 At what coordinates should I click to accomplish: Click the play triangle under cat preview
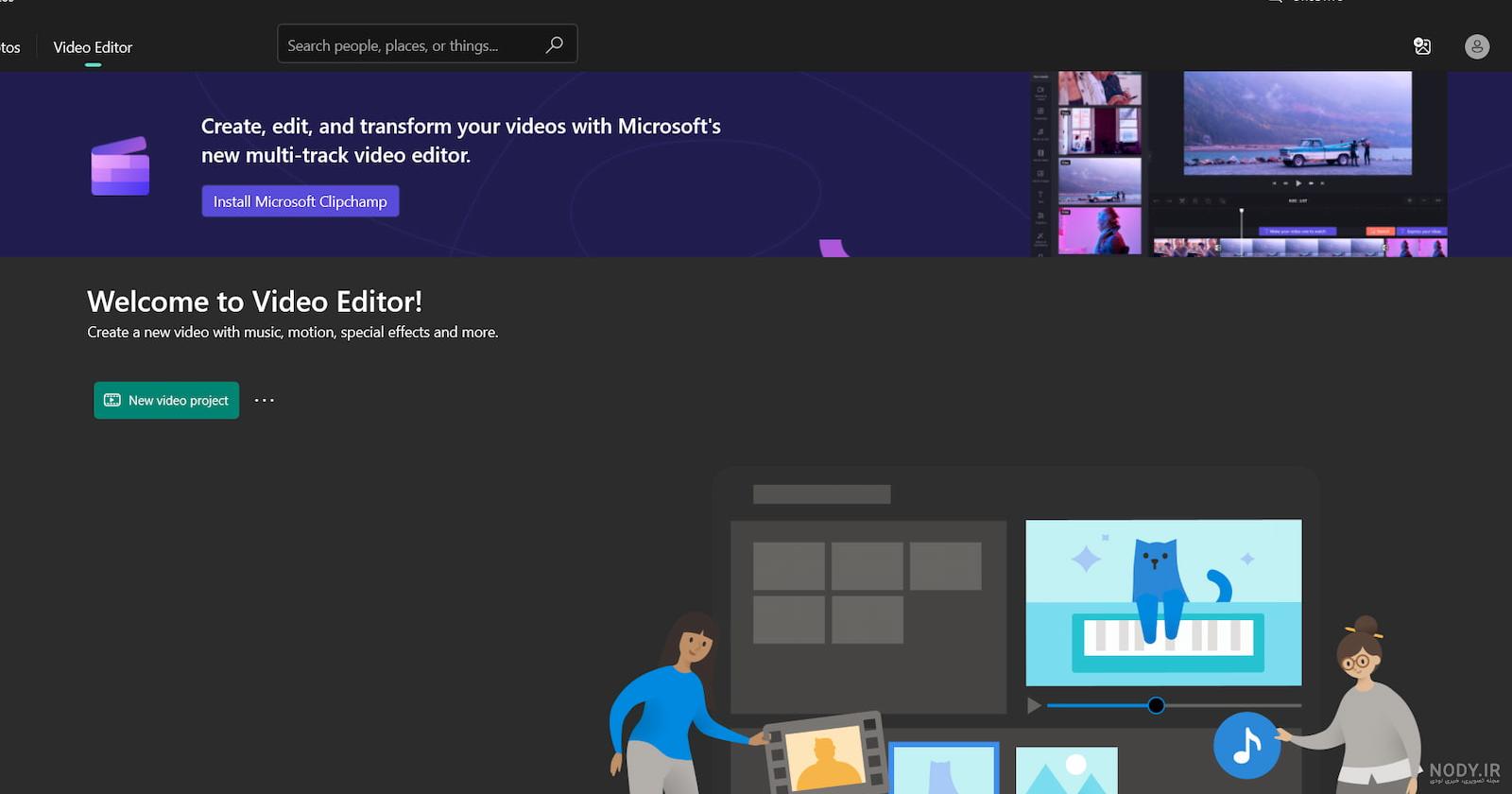[1034, 705]
